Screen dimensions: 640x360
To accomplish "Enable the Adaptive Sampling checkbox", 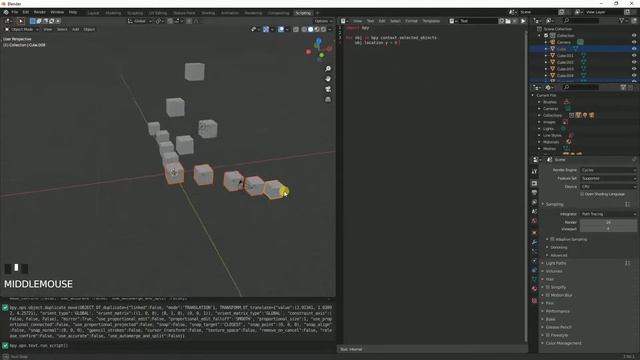I will 552,239.
